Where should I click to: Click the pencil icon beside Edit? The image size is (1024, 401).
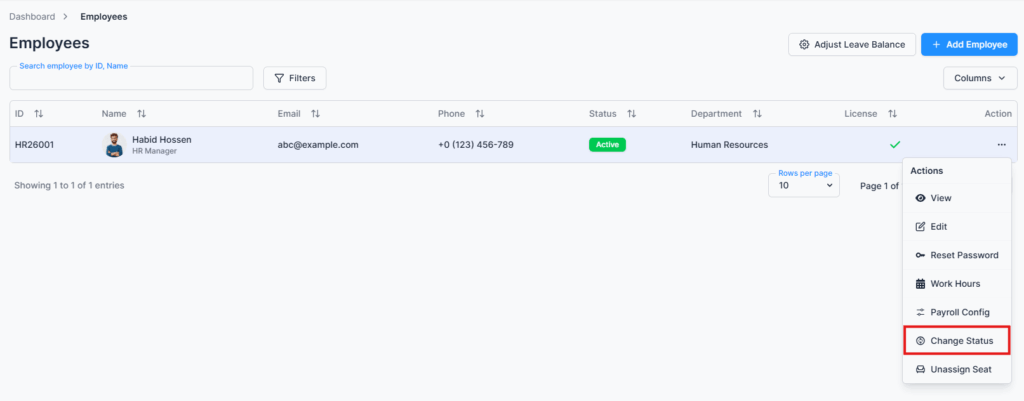point(920,227)
